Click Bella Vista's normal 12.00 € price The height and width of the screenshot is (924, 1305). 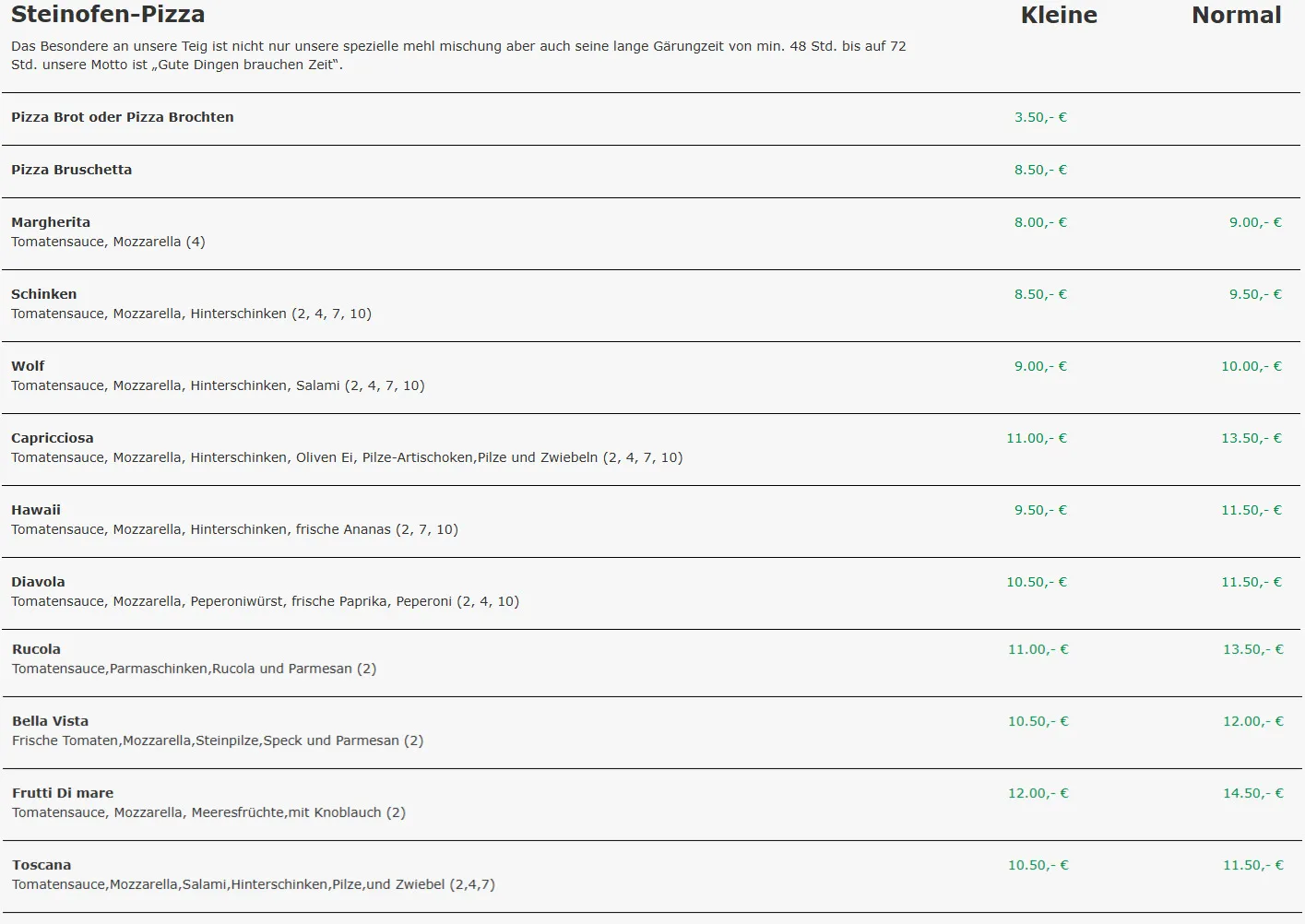pos(1252,721)
